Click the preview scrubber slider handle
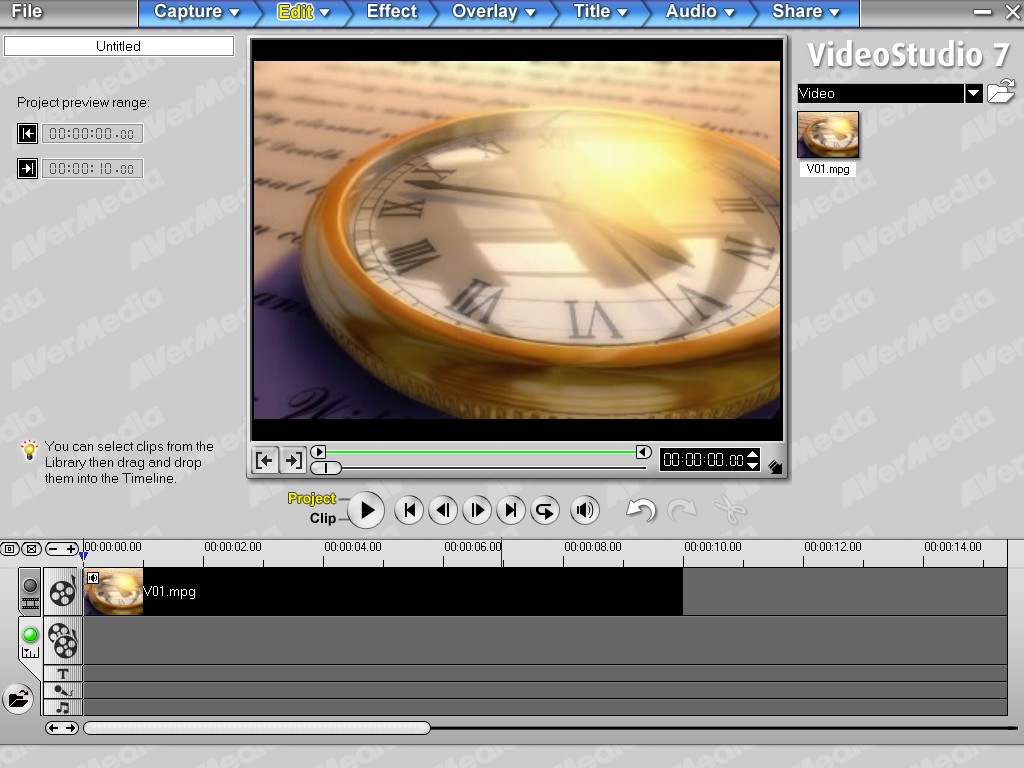The image size is (1024, 768). coord(326,467)
